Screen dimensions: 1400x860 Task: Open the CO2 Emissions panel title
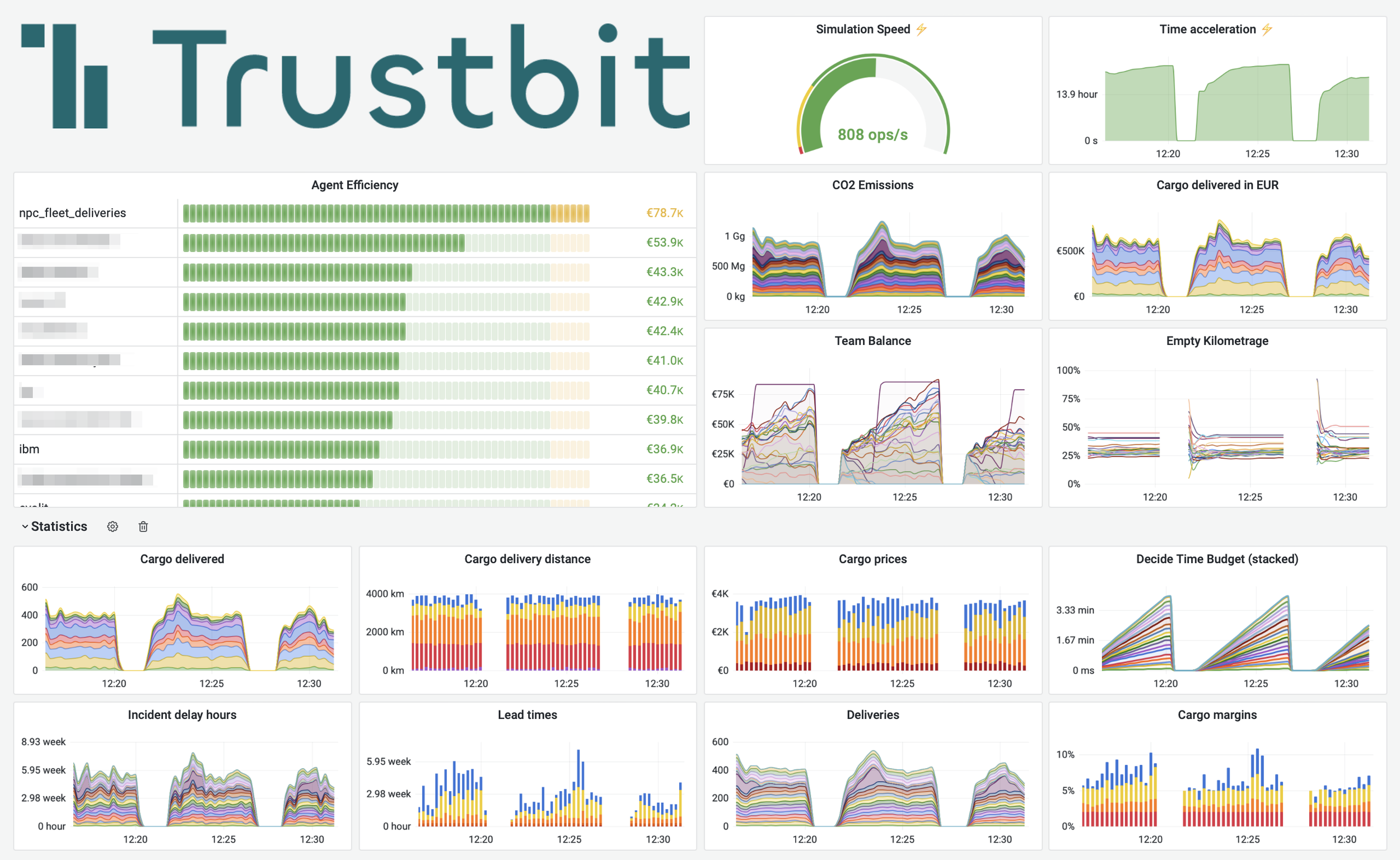coord(872,185)
